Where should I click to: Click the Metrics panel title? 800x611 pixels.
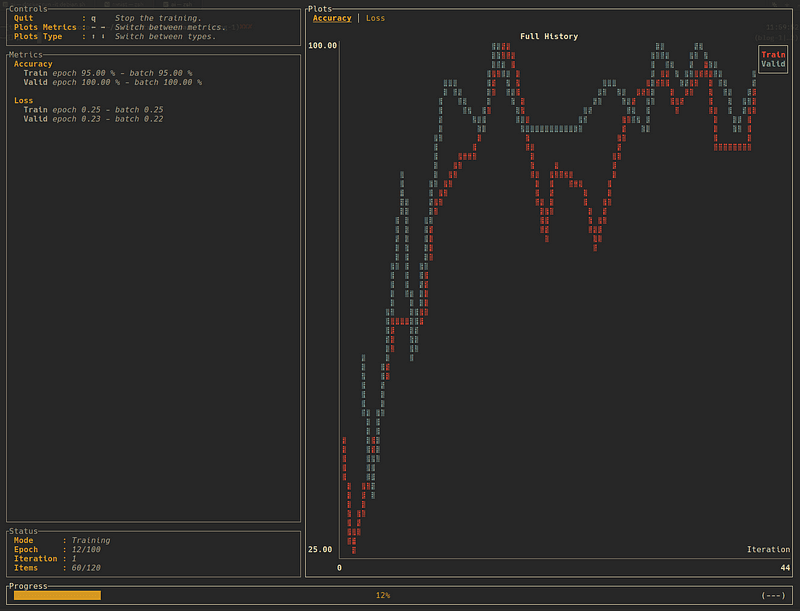[x=26, y=55]
